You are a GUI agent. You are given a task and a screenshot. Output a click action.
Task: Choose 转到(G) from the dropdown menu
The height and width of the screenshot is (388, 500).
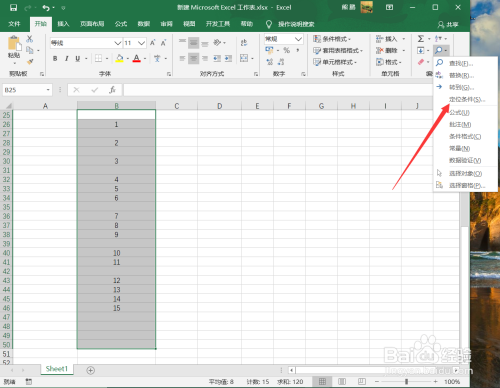[x=465, y=87]
